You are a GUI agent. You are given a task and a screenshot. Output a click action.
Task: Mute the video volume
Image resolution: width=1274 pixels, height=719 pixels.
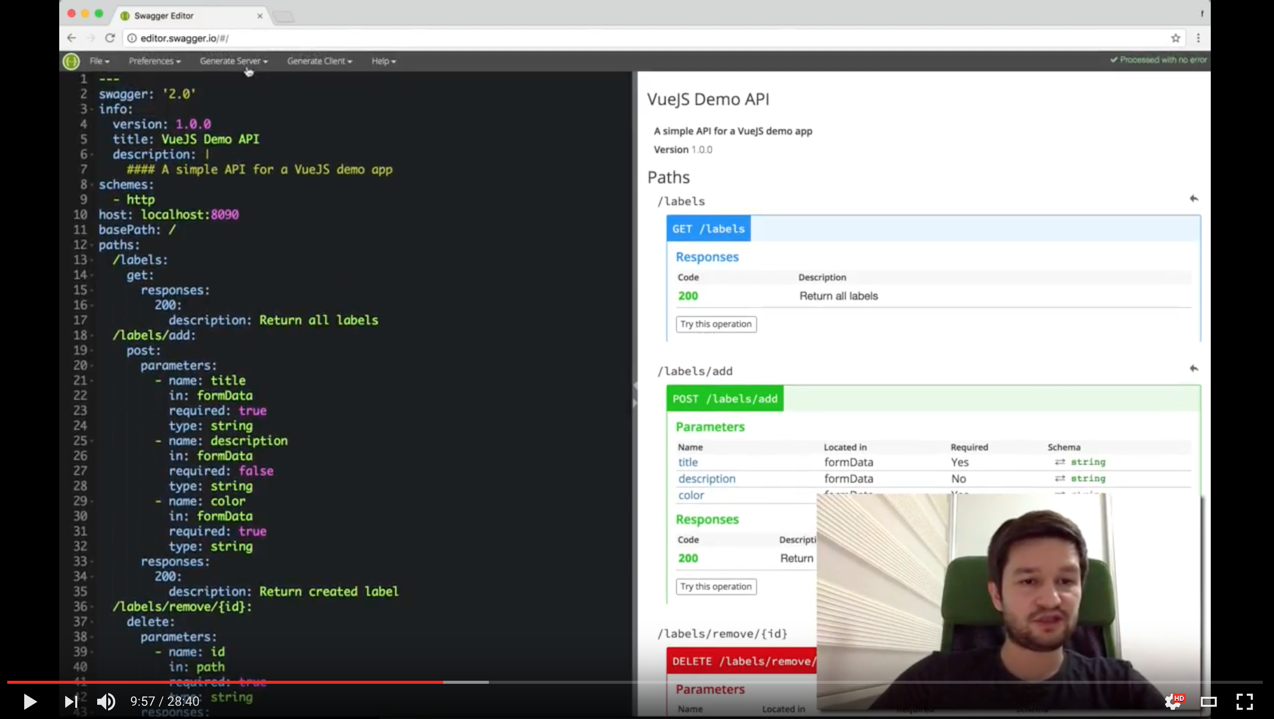(106, 702)
